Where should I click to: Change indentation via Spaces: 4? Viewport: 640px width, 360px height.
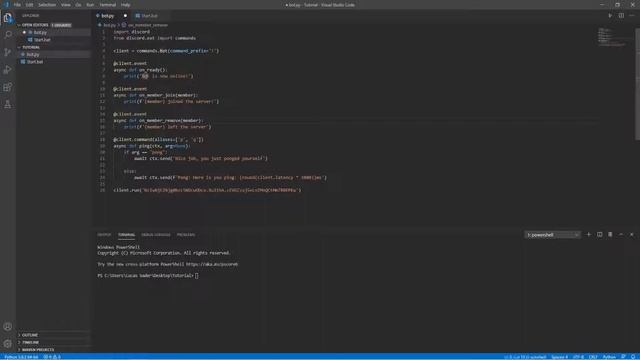pos(560,357)
